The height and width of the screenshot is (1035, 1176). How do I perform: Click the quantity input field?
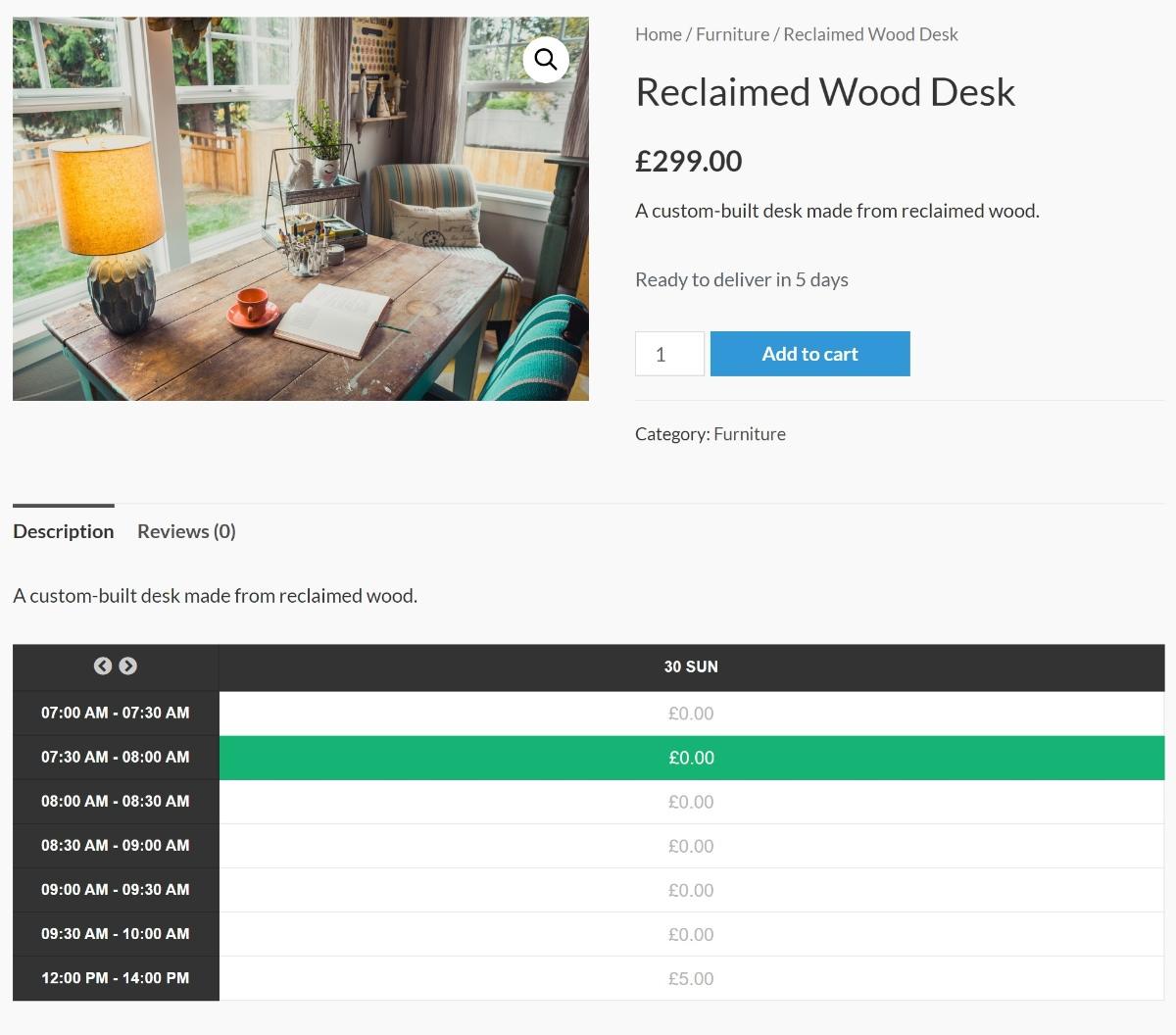click(x=669, y=354)
